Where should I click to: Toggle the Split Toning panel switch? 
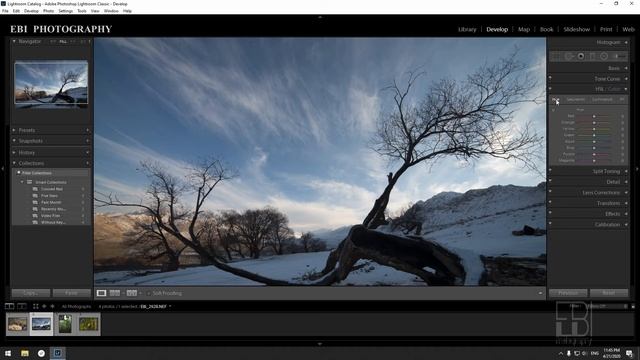pyautogui.click(x=550, y=170)
